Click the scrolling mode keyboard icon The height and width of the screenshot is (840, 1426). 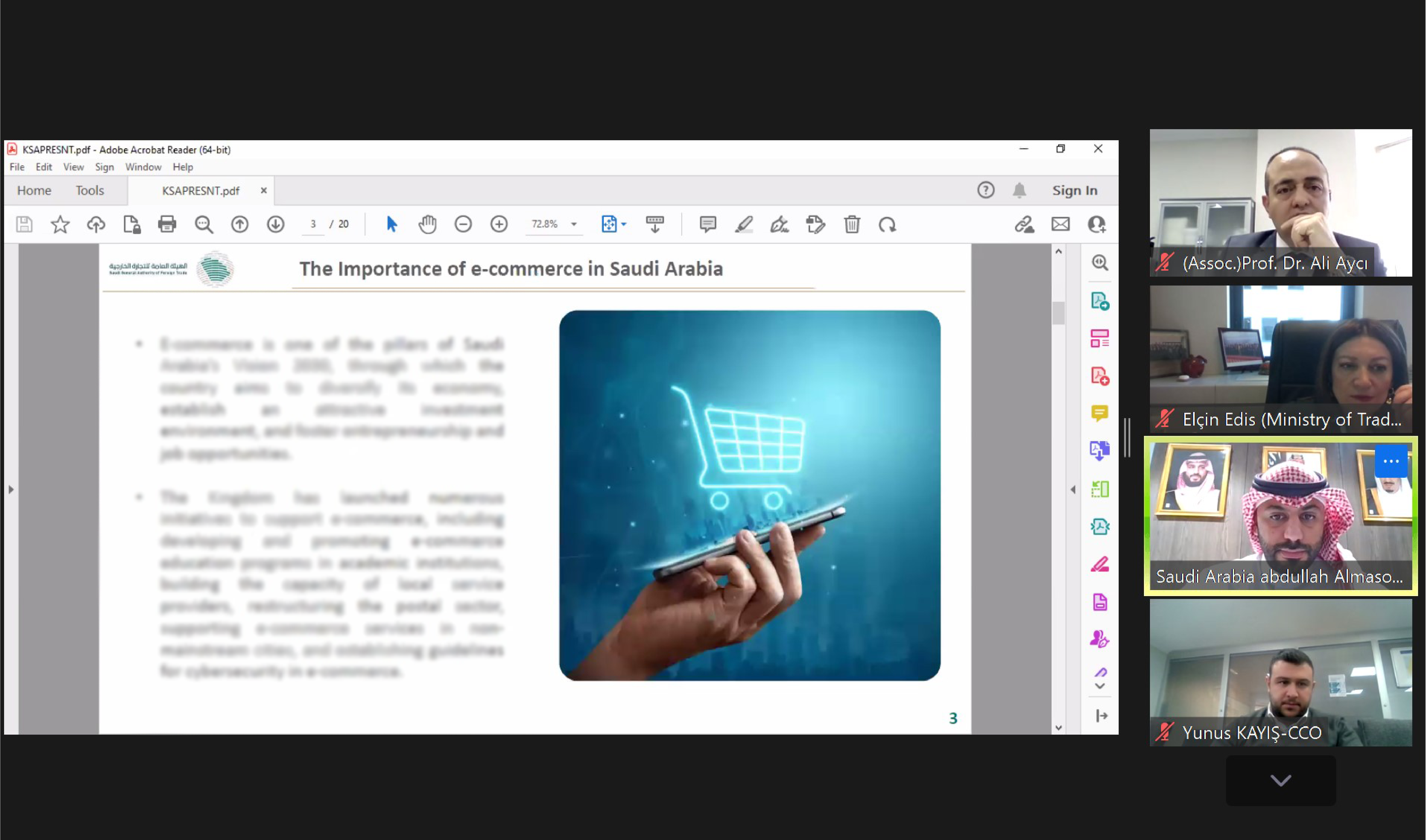click(655, 224)
